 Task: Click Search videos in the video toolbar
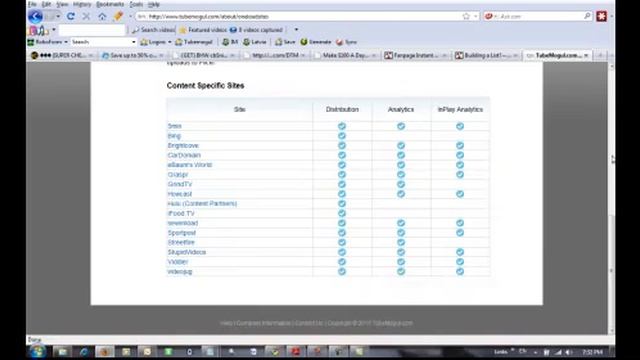coord(153,30)
